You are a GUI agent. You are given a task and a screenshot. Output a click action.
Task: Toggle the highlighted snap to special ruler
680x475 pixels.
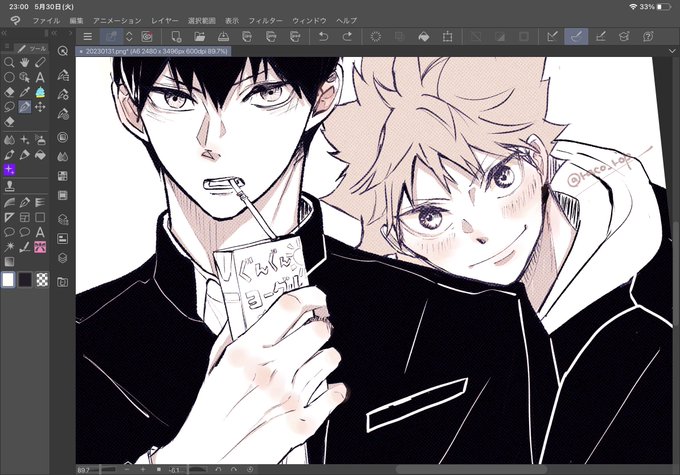point(576,36)
